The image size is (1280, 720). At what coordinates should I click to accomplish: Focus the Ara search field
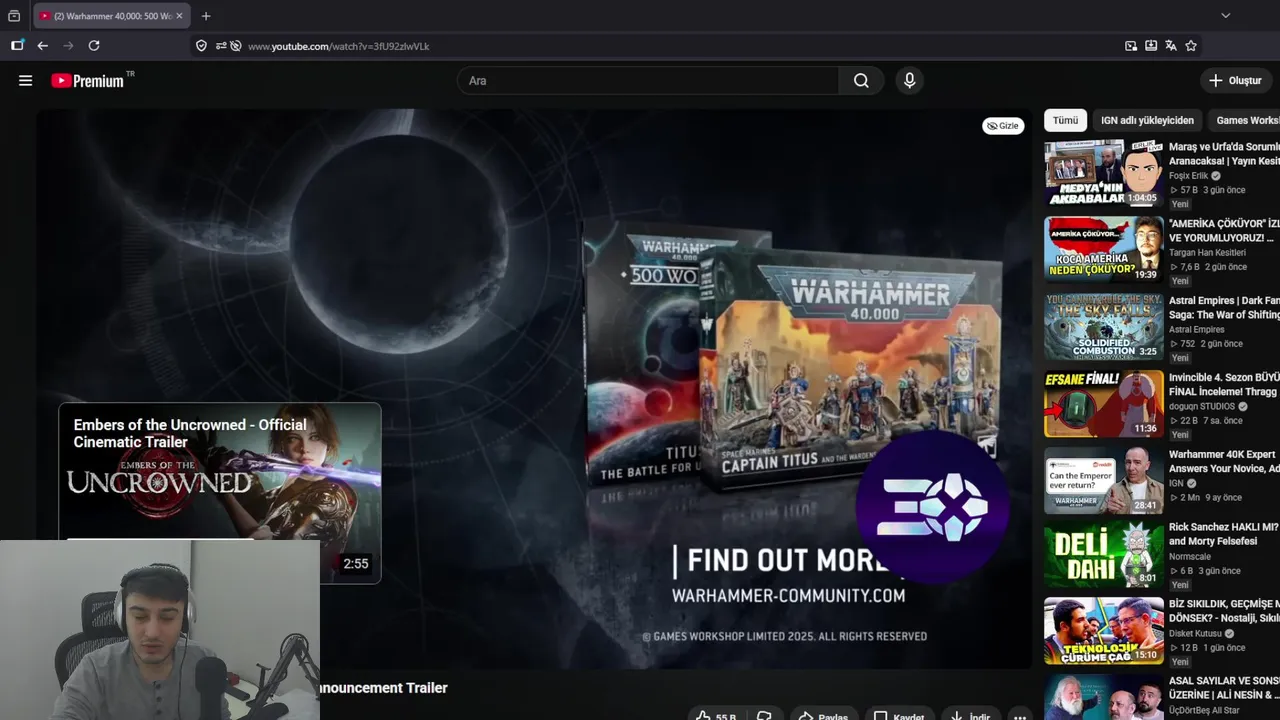tap(648, 81)
